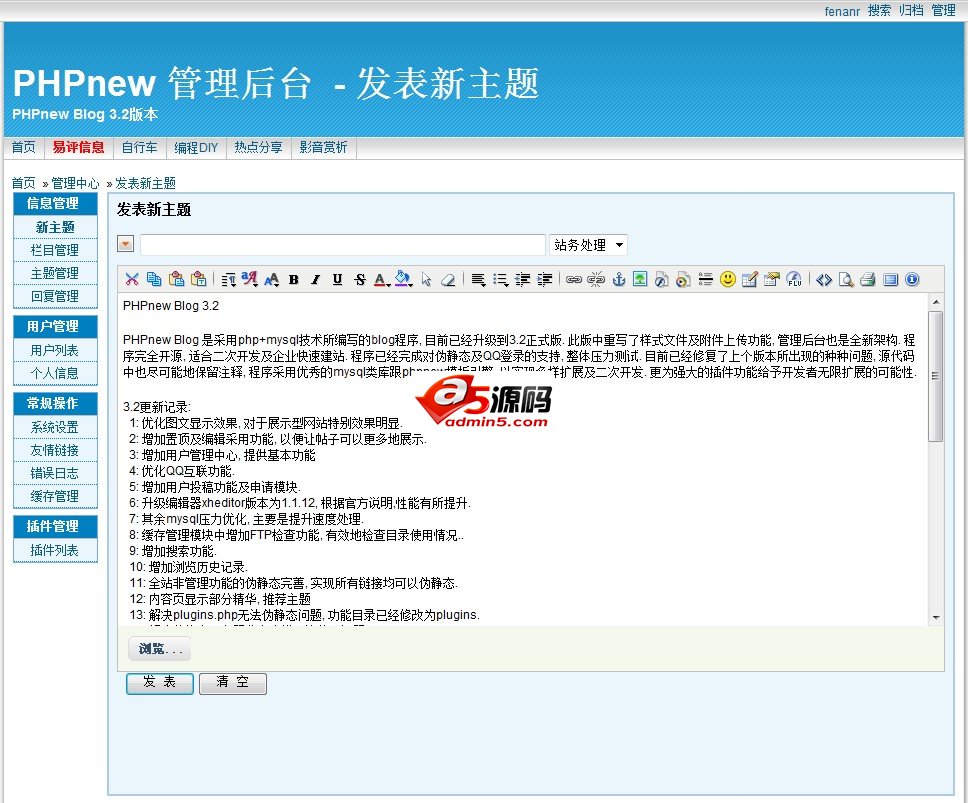Open the small dropdown beside title field
Screen dimensions: 968x803
click(x=125, y=244)
